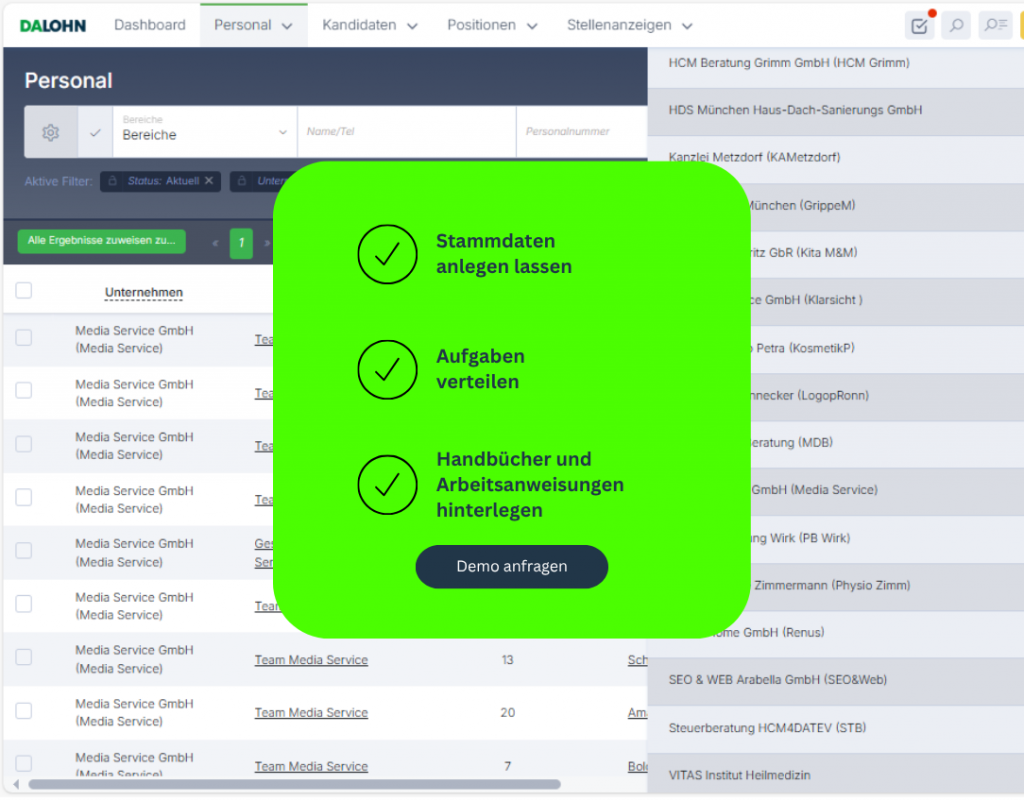
Task: Open filter settings gear icon
Action: [x=51, y=132]
